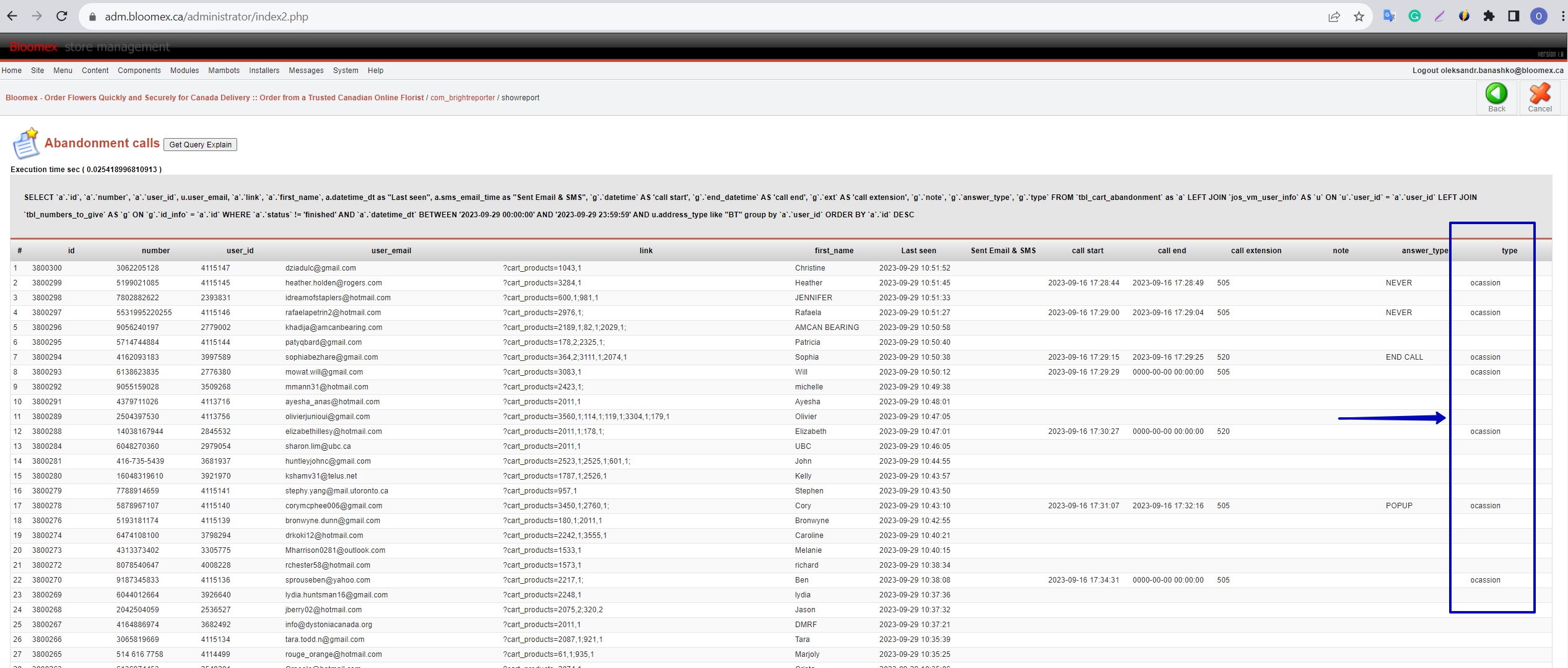
Task: Click the red Cancel icon
Action: (1540, 93)
